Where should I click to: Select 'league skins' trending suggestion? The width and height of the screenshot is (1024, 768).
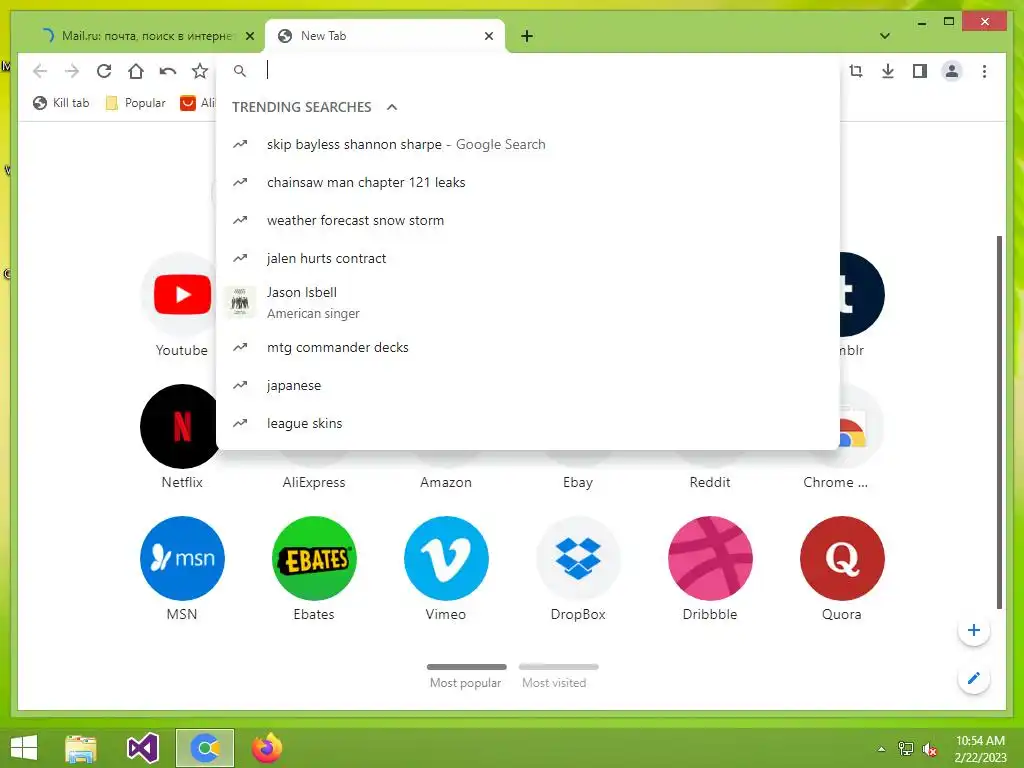[528, 423]
